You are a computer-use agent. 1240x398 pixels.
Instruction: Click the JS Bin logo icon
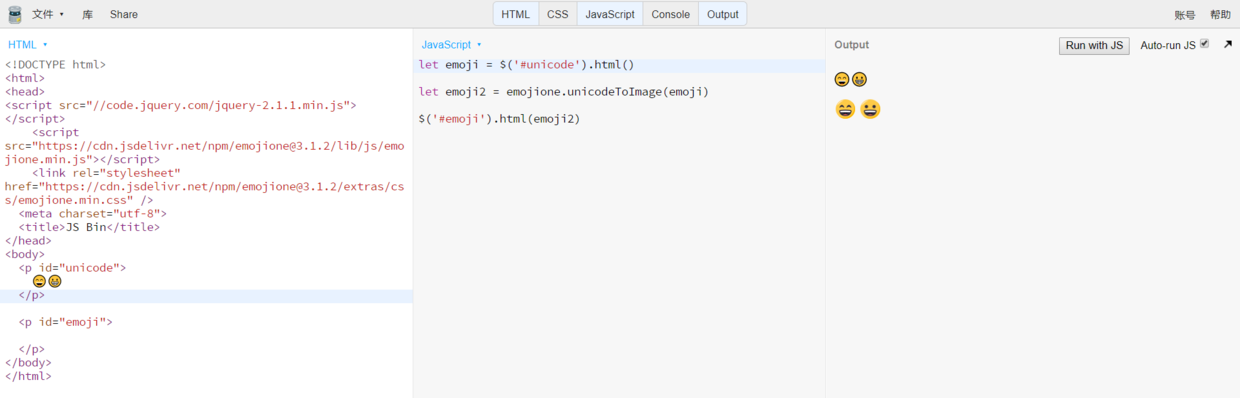[14, 14]
